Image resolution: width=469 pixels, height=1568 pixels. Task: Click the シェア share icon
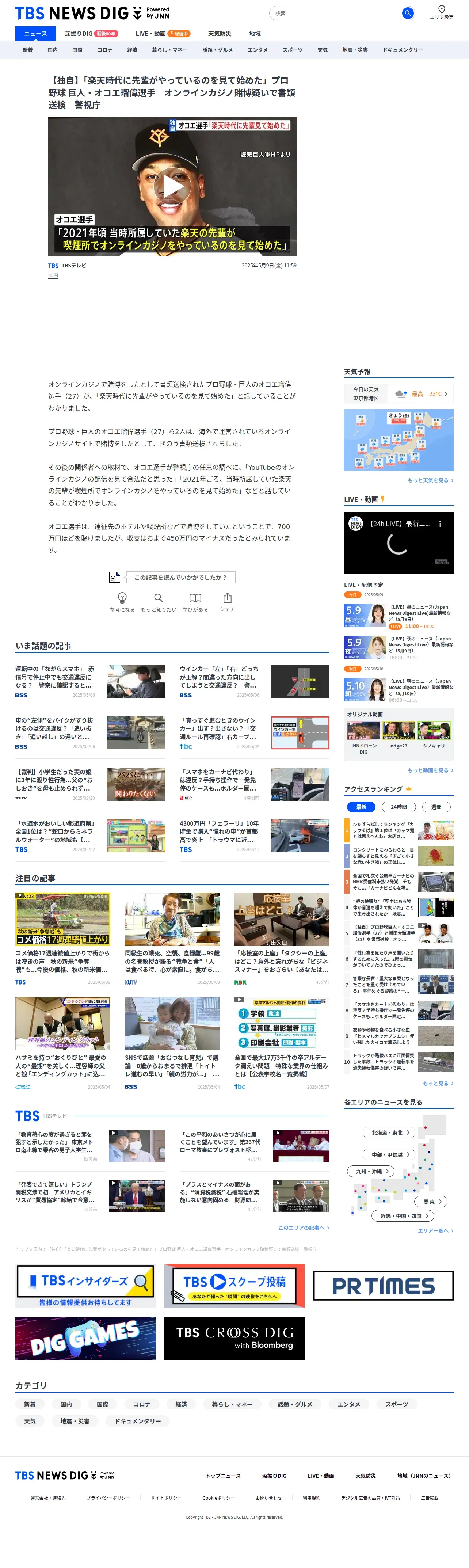pos(228,598)
